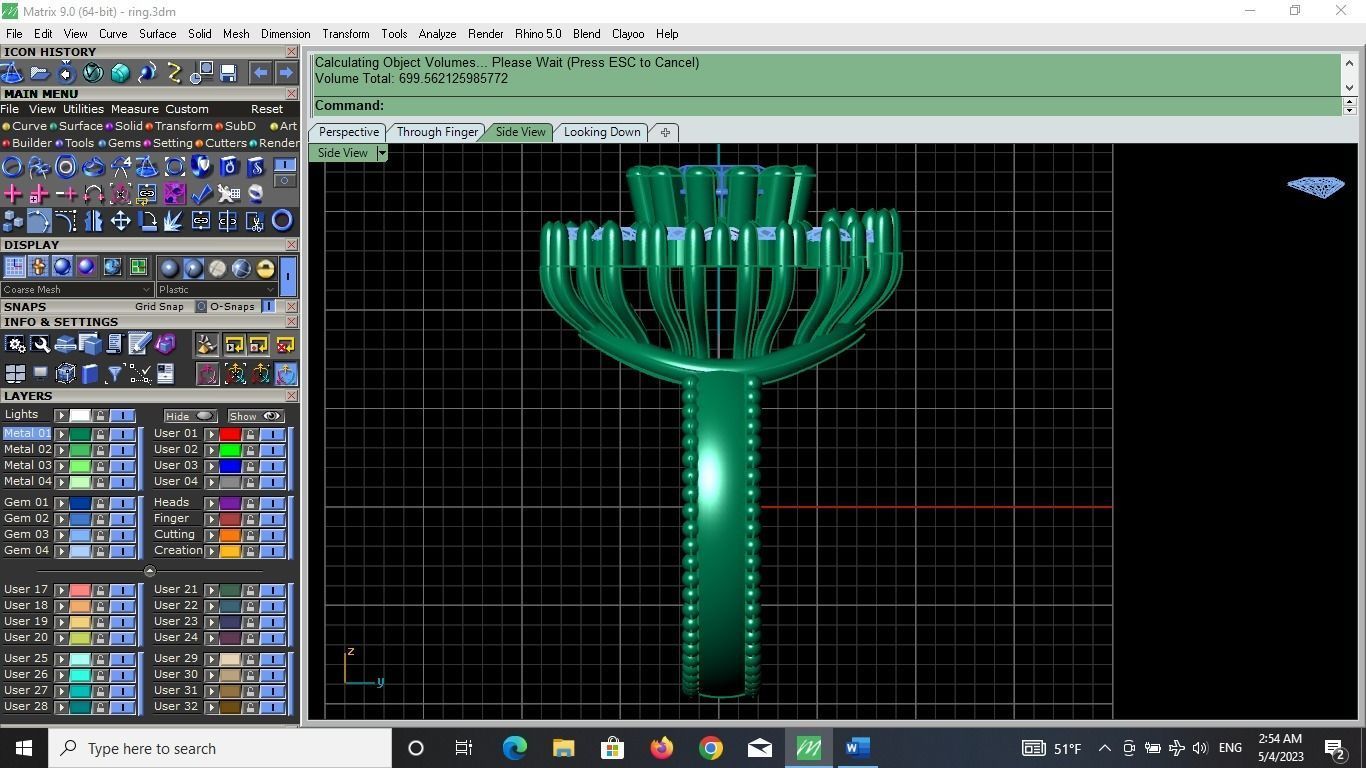Image resolution: width=1366 pixels, height=768 pixels.
Task: Click the four-viewport layout icon
Action: 15,373
